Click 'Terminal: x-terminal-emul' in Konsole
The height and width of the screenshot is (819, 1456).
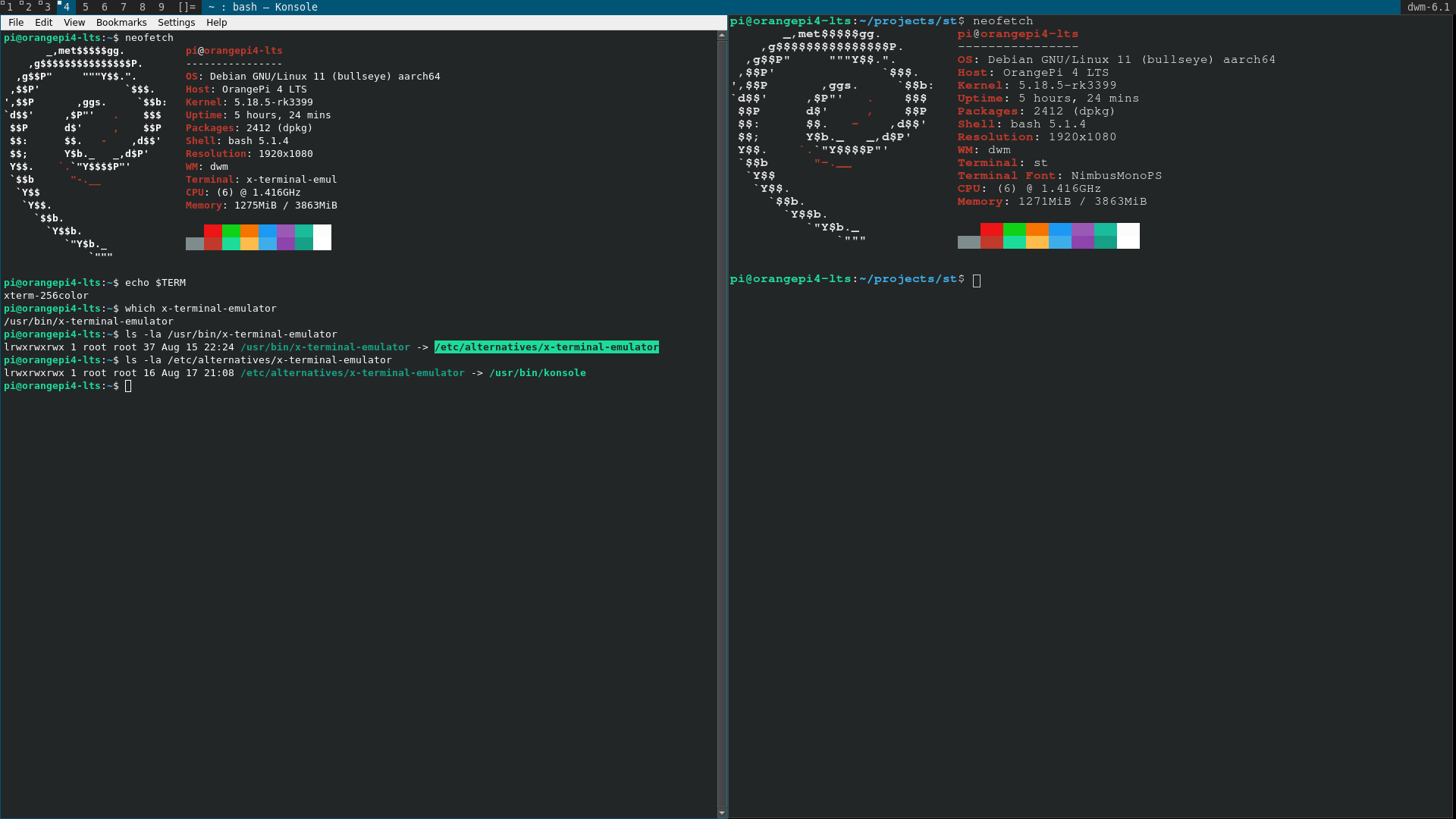tap(262, 180)
